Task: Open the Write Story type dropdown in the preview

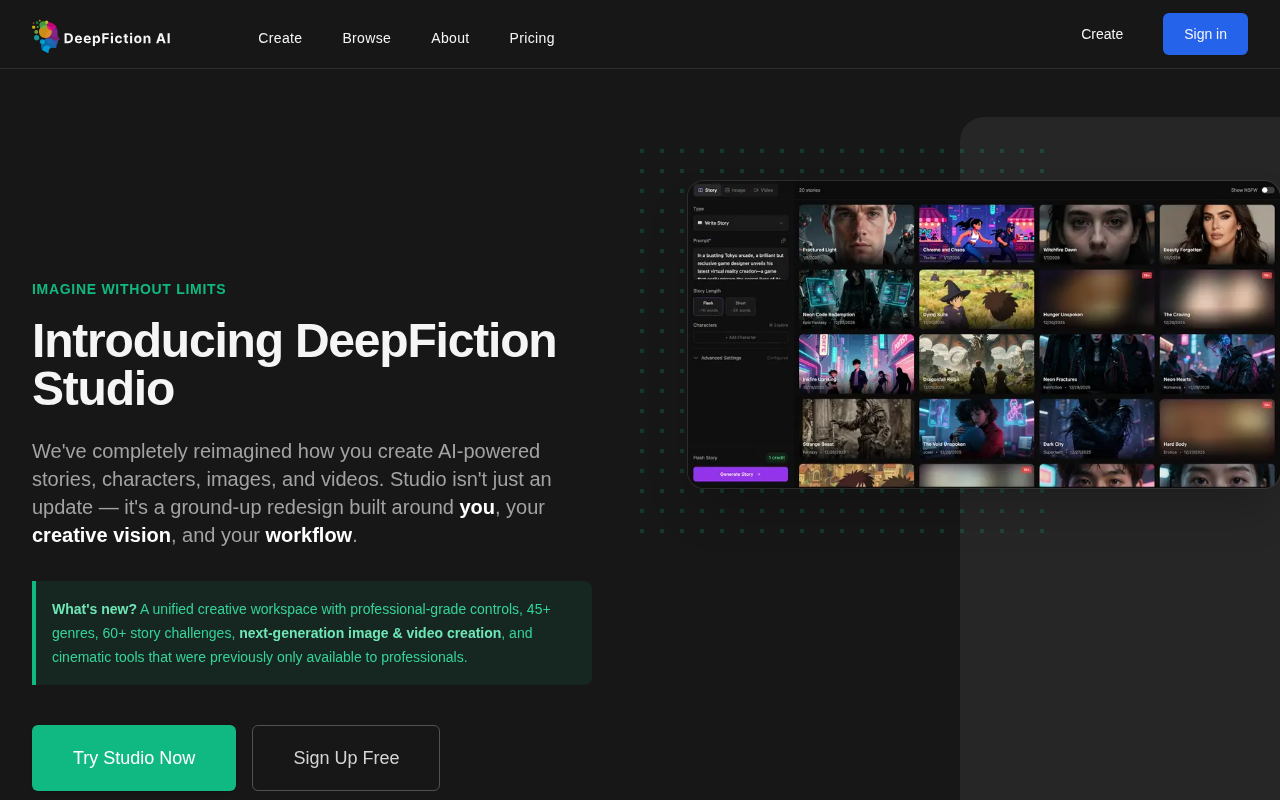Action: pyautogui.click(x=741, y=223)
